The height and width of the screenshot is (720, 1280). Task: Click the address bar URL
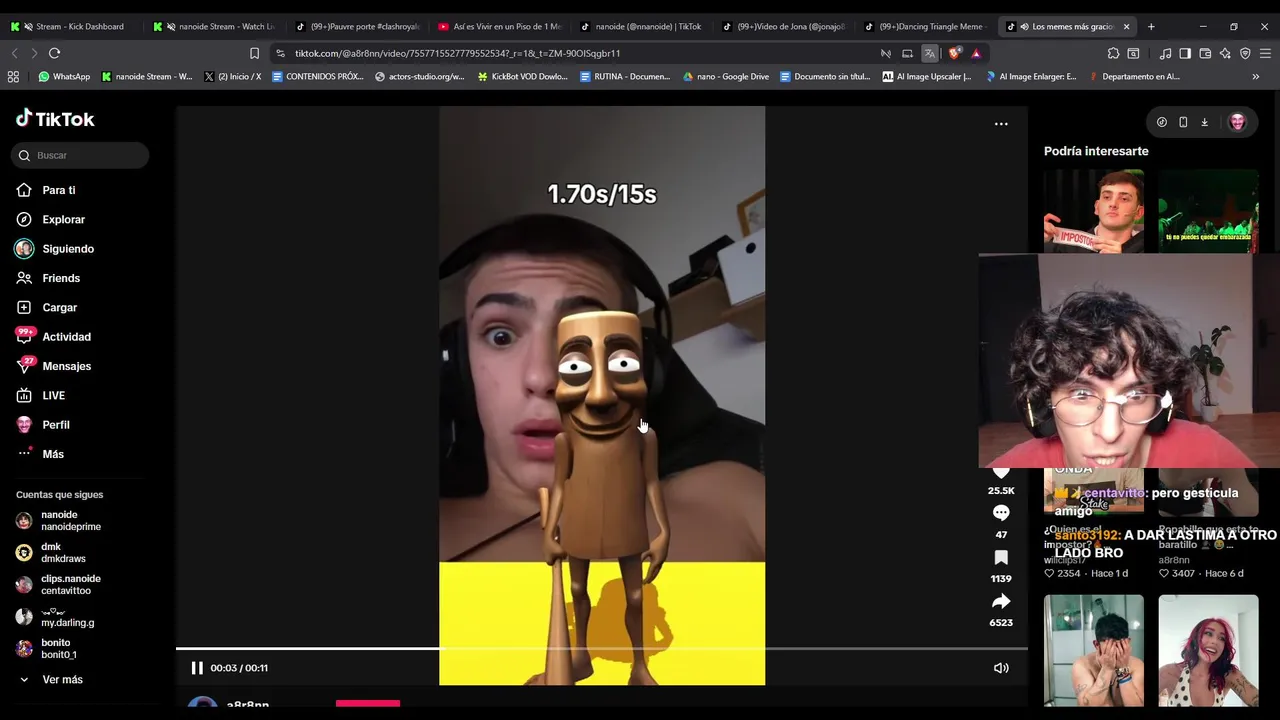click(x=457, y=53)
